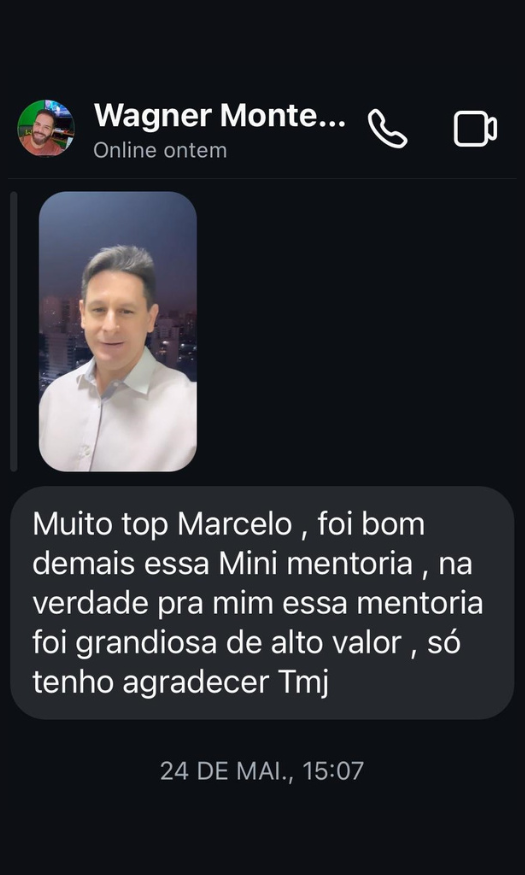Click the word 'grandiosa' in the message

(x=146, y=645)
